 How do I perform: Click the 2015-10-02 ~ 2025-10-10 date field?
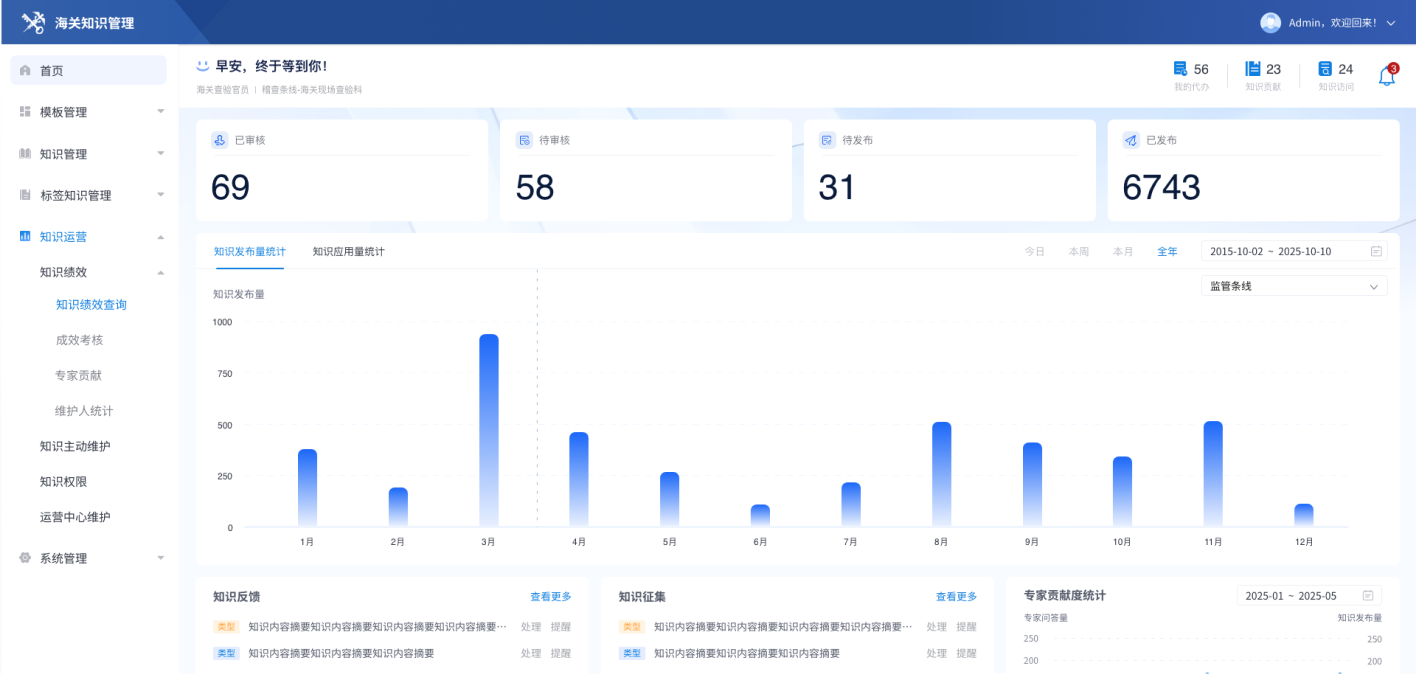point(1294,251)
